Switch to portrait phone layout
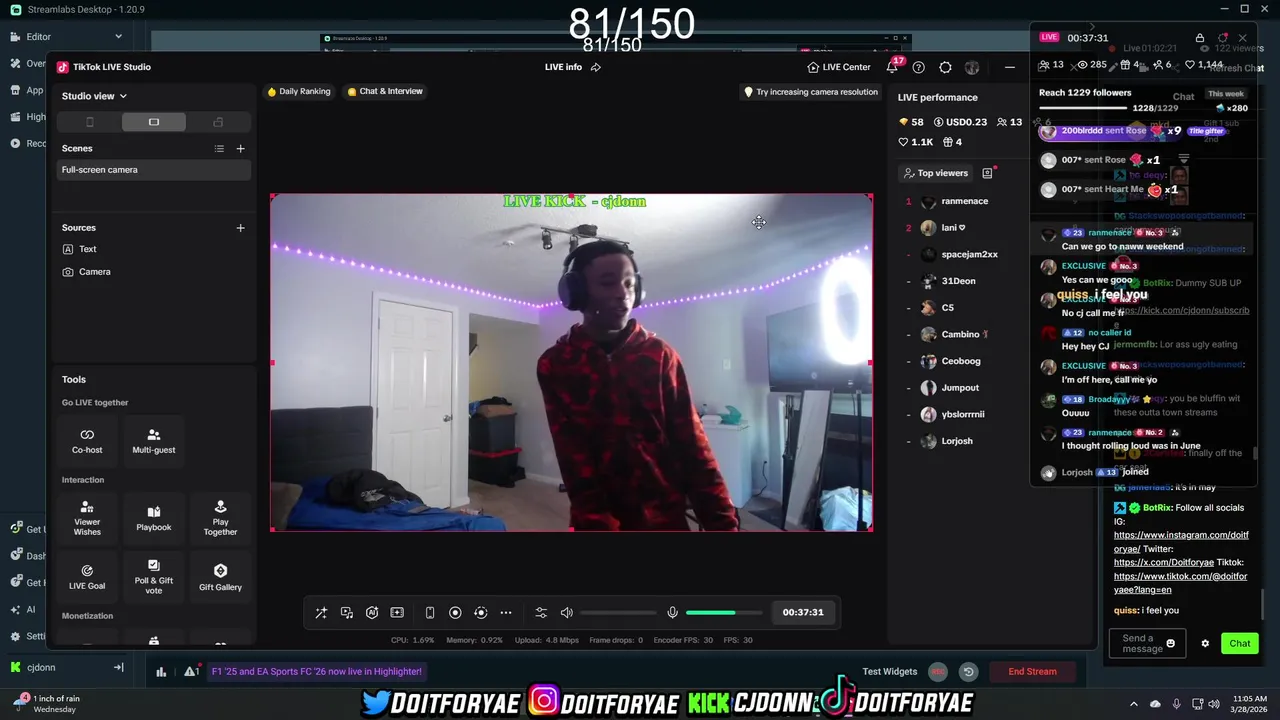This screenshot has height=720, width=1280. pos(89,122)
